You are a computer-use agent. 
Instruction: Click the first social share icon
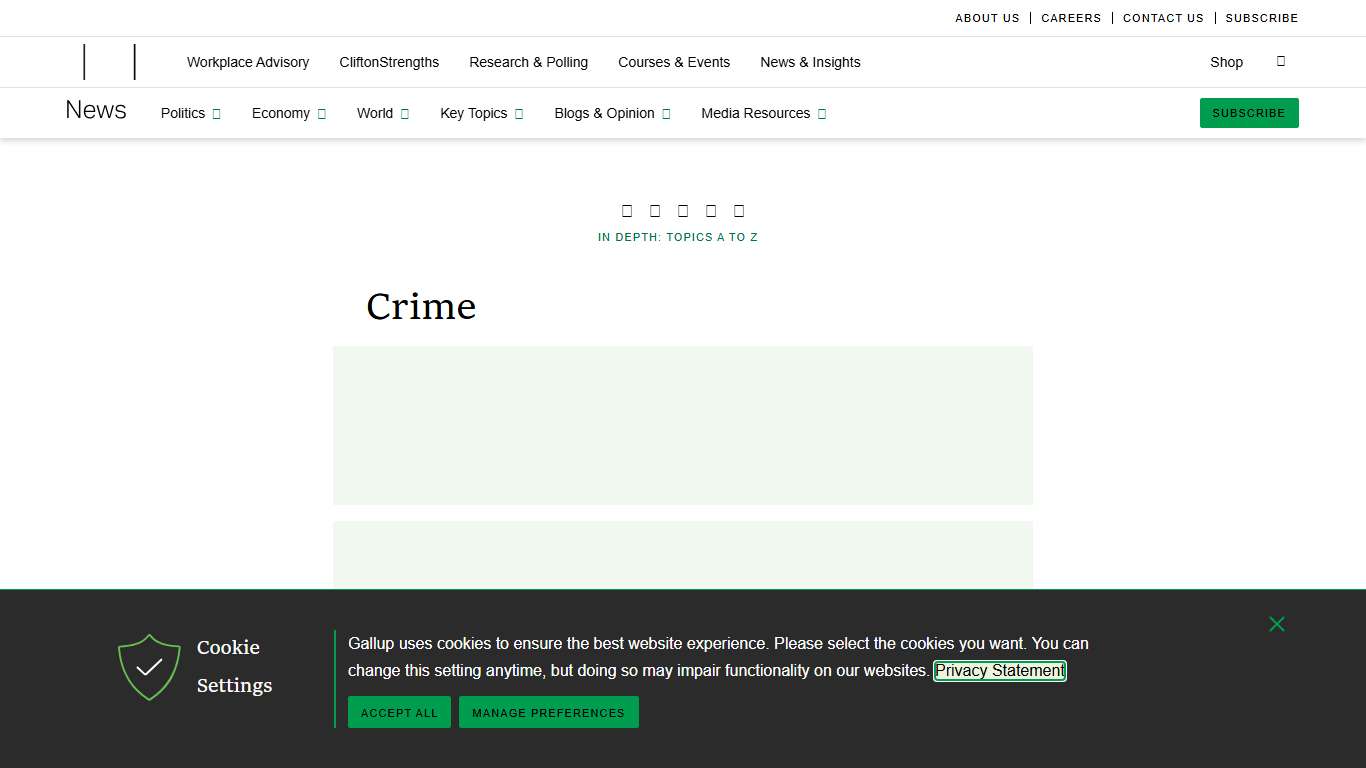627,210
